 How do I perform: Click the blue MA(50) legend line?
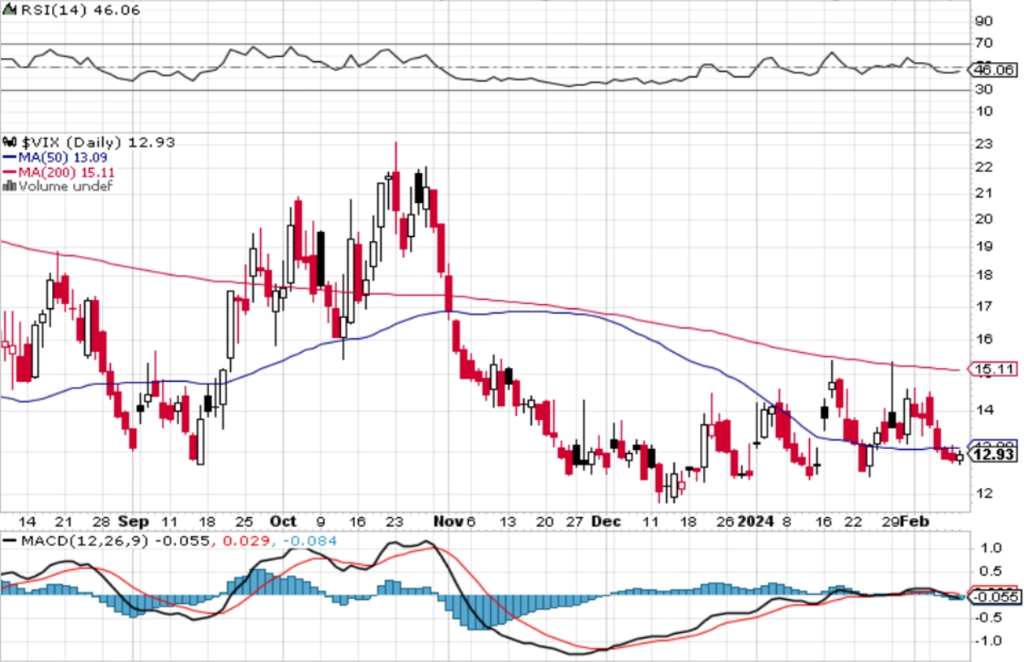[x=9, y=157]
